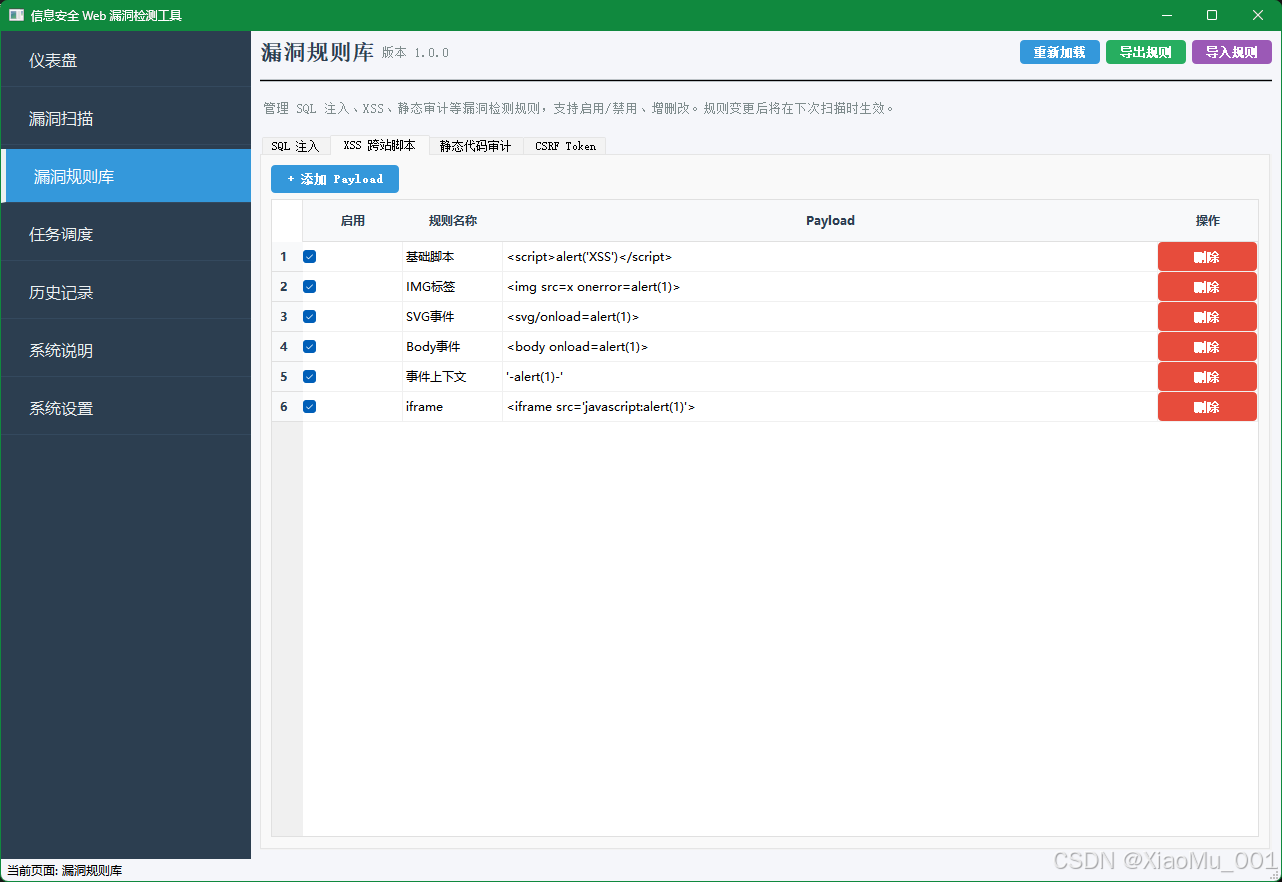The image size is (1282, 882).
Task: Click the 操作 column header
Action: click(1207, 221)
